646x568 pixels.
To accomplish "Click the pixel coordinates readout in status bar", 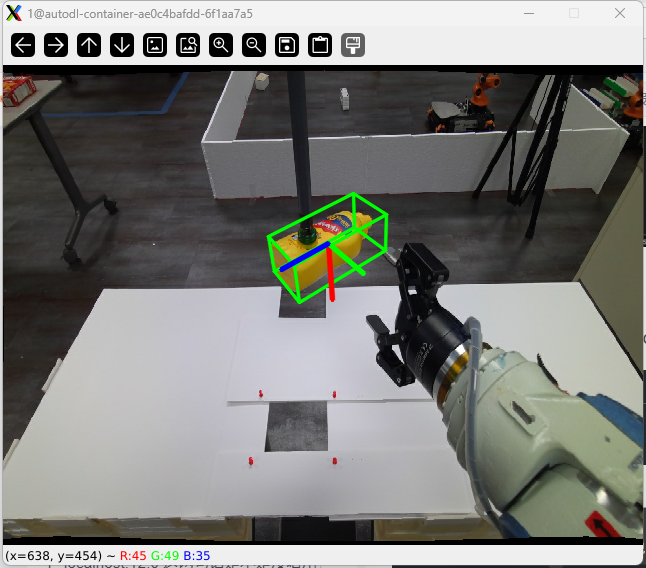I will point(54,556).
